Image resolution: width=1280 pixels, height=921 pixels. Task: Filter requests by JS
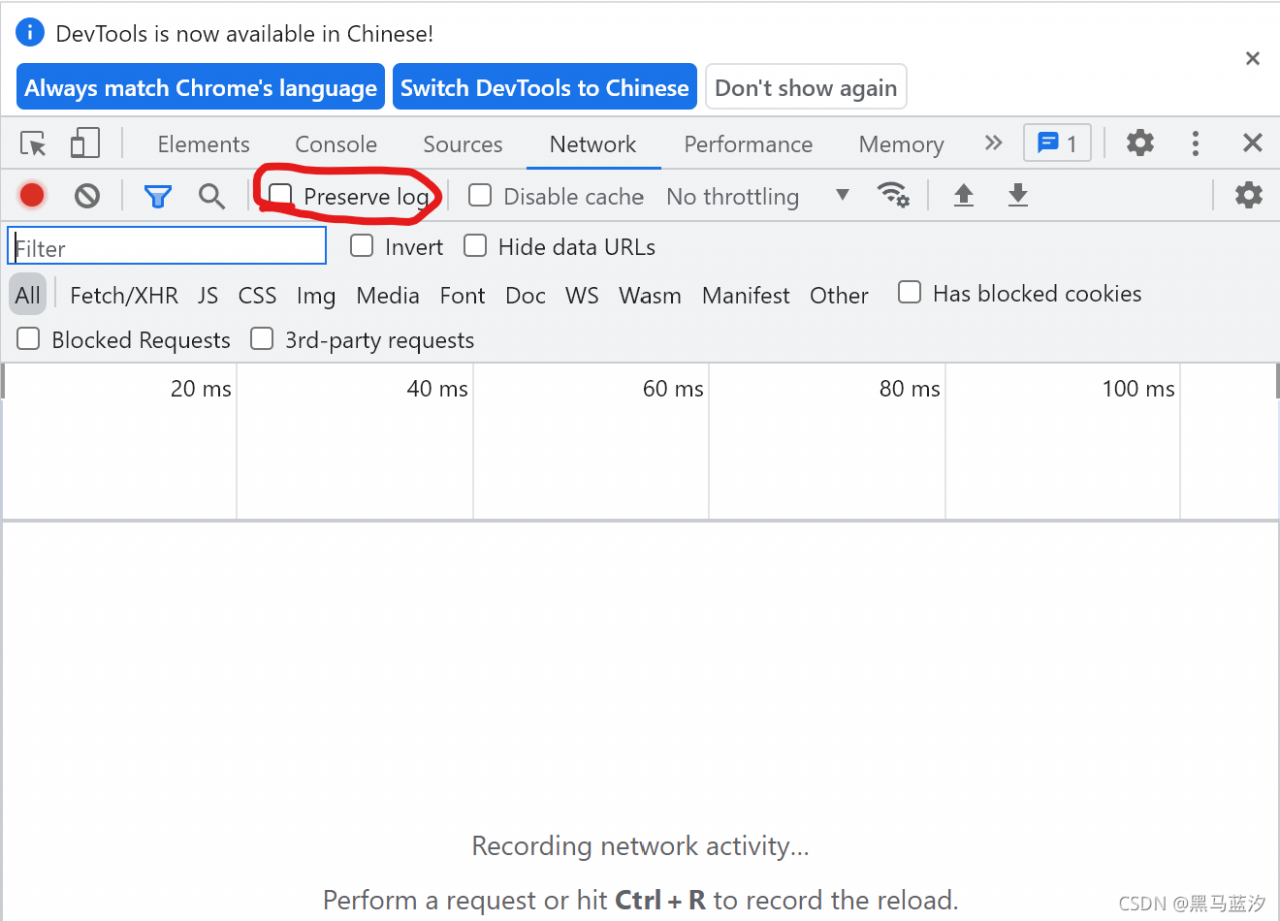(208, 295)
